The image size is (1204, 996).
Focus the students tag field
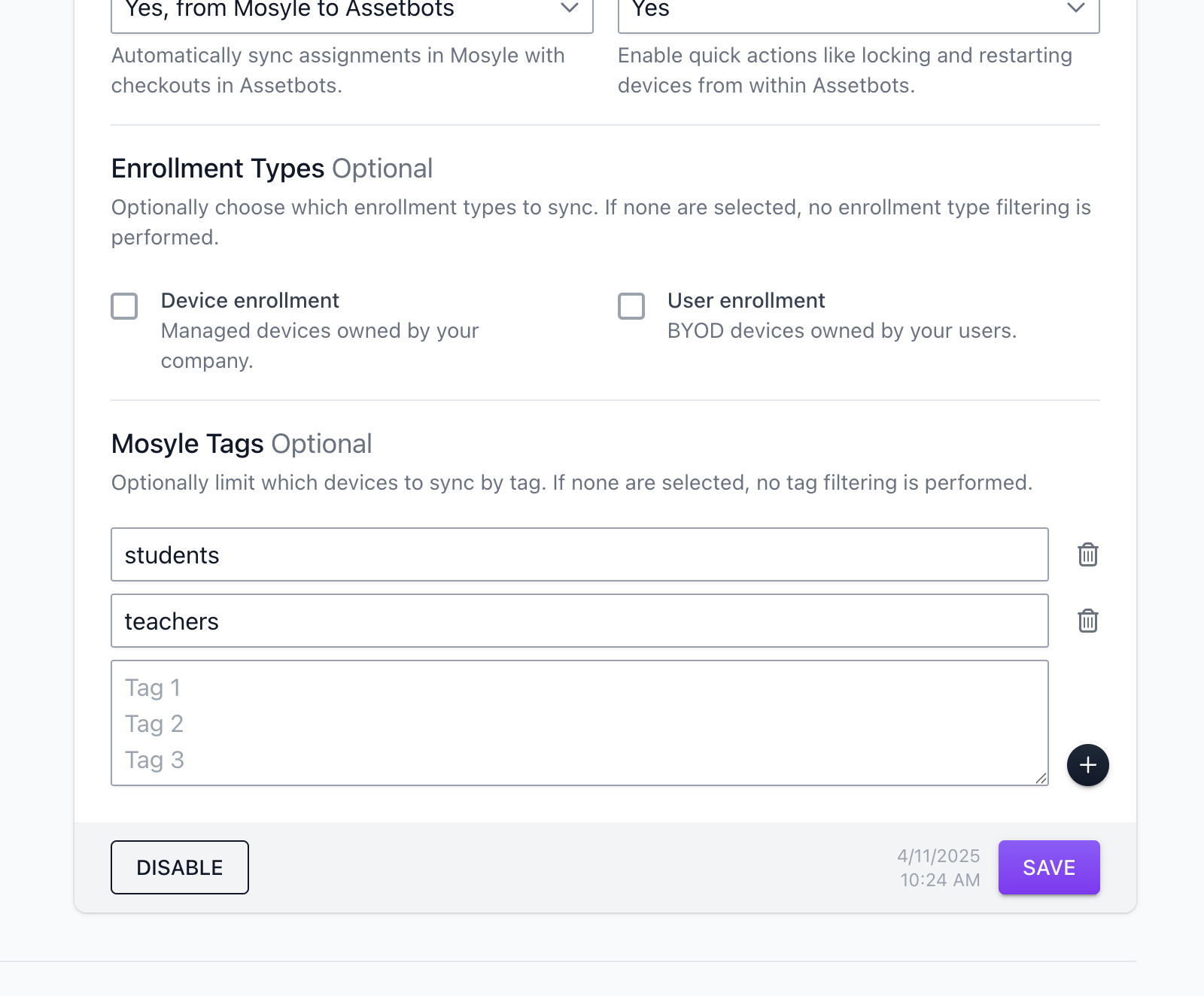coord(579,554)
